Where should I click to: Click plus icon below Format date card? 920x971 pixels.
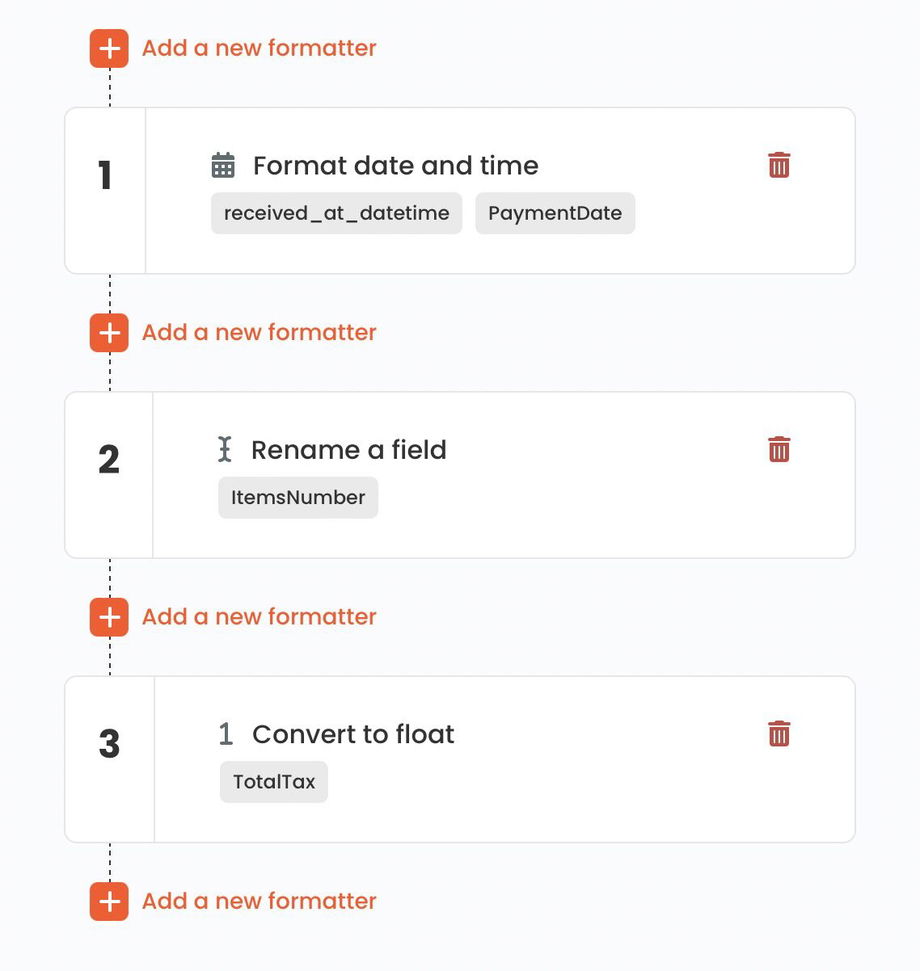tap(109, 333)
